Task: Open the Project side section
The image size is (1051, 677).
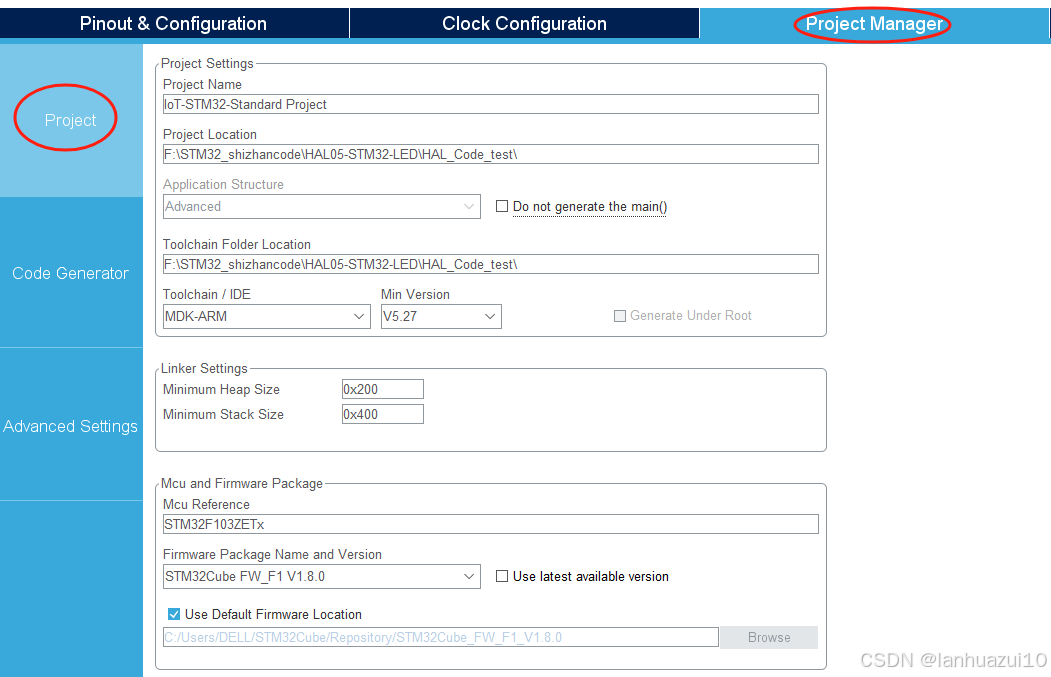Action: [71, 120]
